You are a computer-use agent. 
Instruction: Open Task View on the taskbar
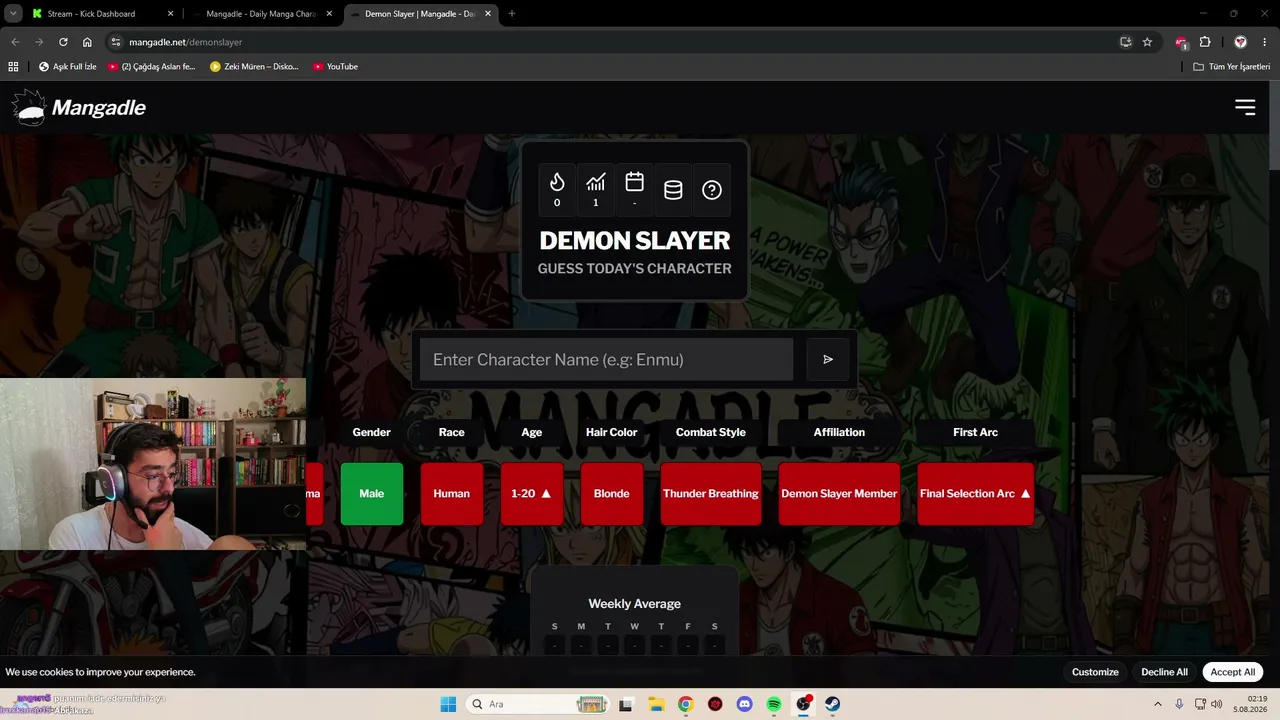tap(626, 704)
